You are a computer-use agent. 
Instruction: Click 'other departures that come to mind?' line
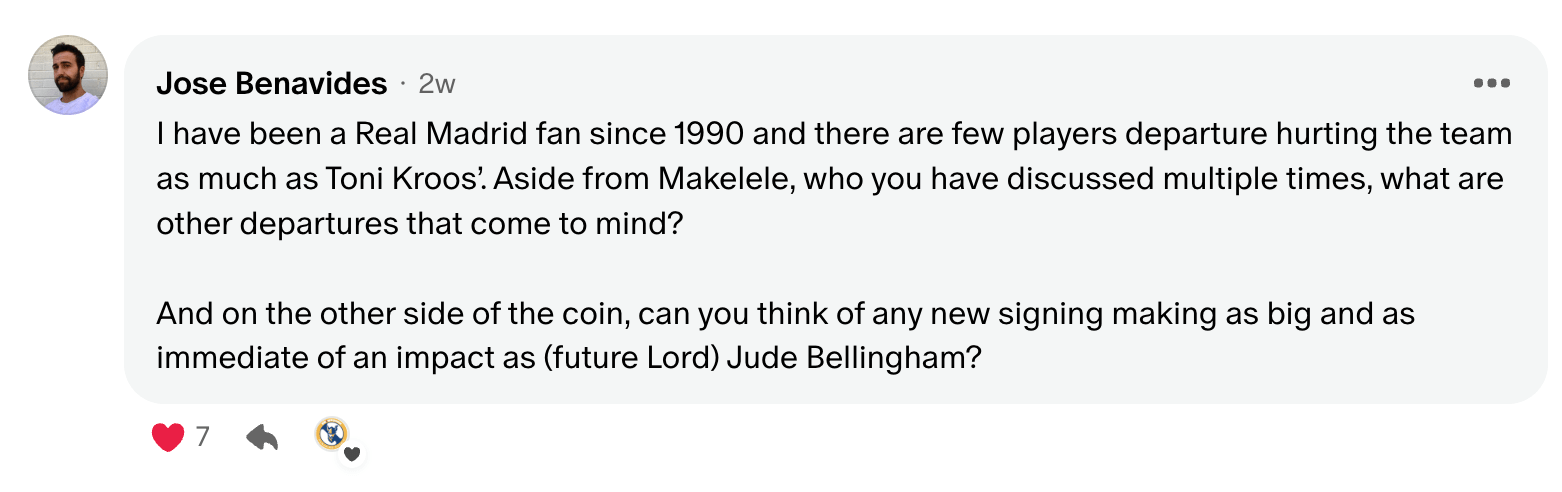[x=418, y=224]
